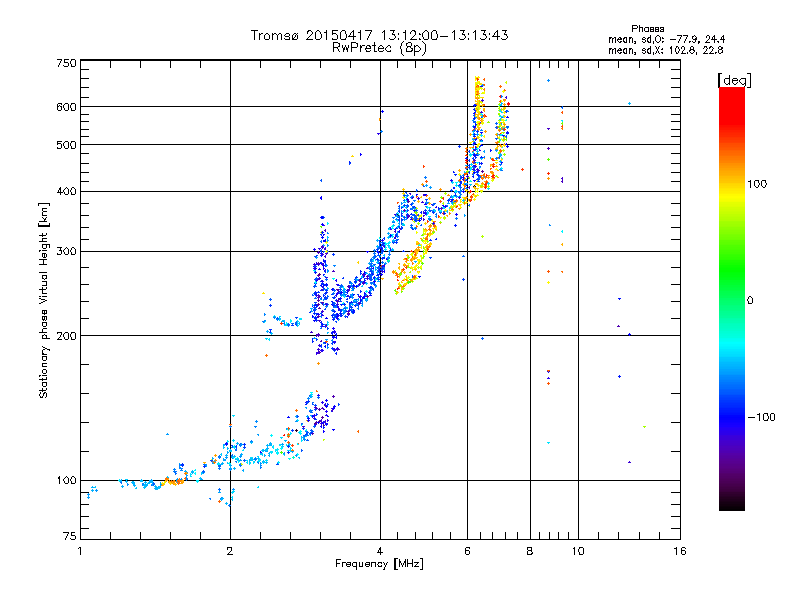Screen dimensions: 800x600
Task: Click the subtitle 'RwPretec (8p)'
Action: (379, 48)
